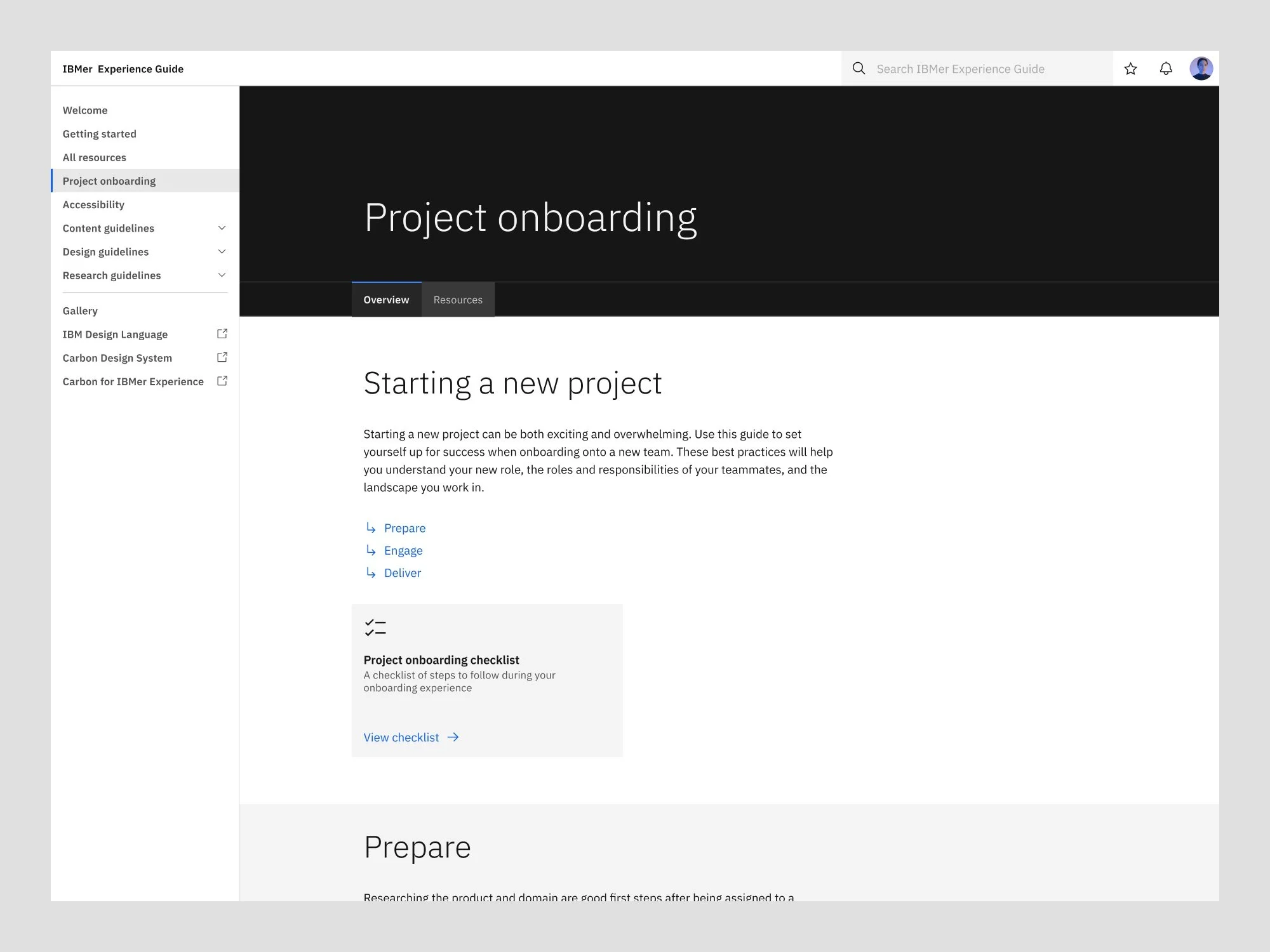Jump to the Prepare section link

click(x=404, y=528)
